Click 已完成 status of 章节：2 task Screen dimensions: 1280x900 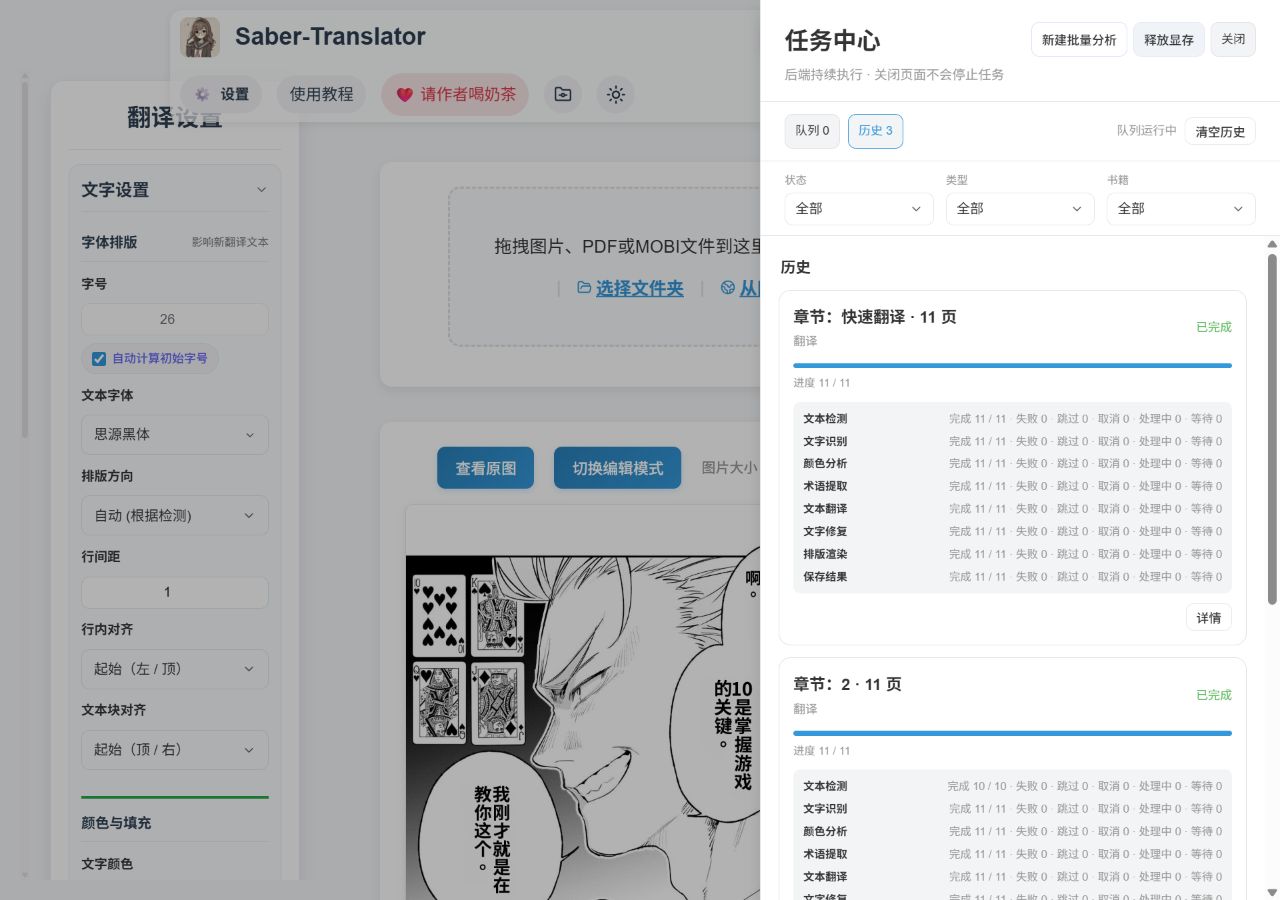1214,695
